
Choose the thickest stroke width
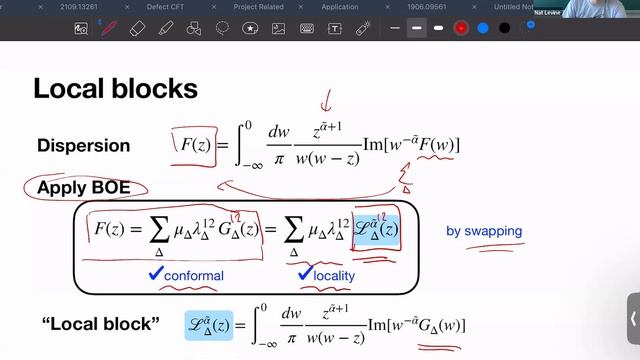[438, 28]
